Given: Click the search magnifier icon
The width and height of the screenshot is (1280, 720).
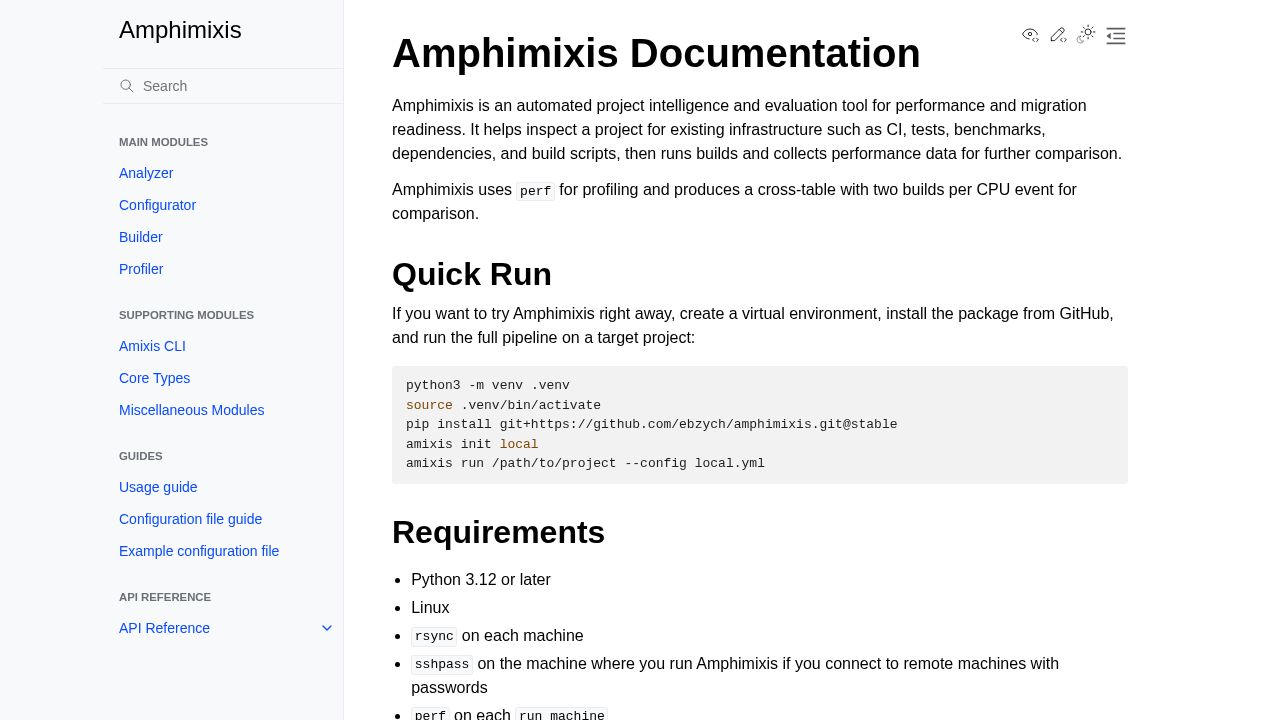Looking at the screenshot, I should [x=127, y=86].
